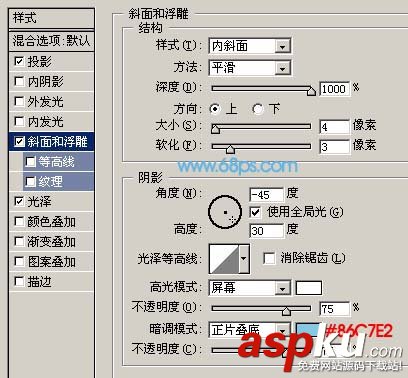The height and width of the screenshot is (378, 408).
Task: Select the 渐变叠加 list row label
Action: click(x=52, y=241)
